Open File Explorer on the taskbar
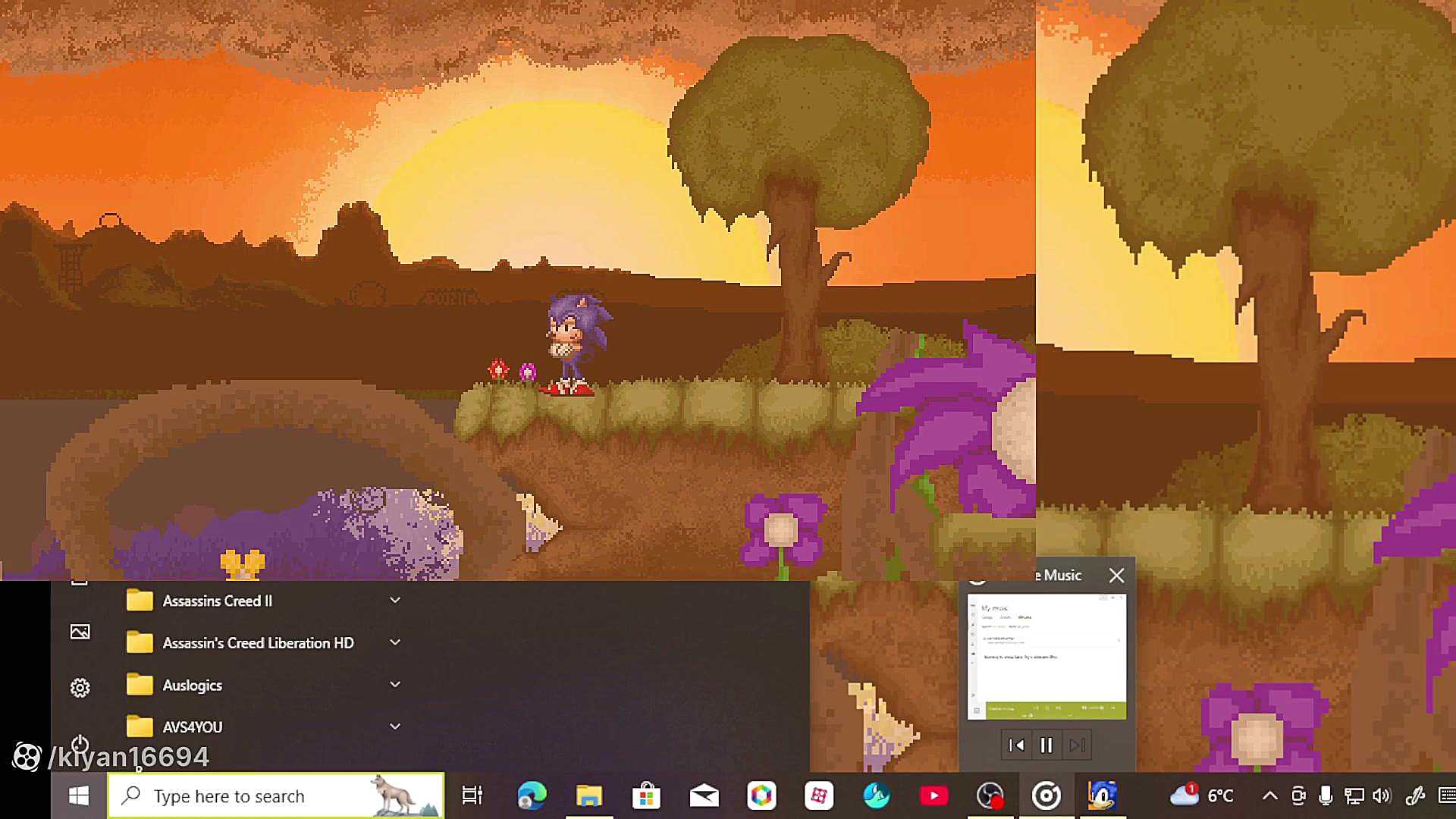The width and height of the screenshot is (1456, 819). click(x=588, y=795)
